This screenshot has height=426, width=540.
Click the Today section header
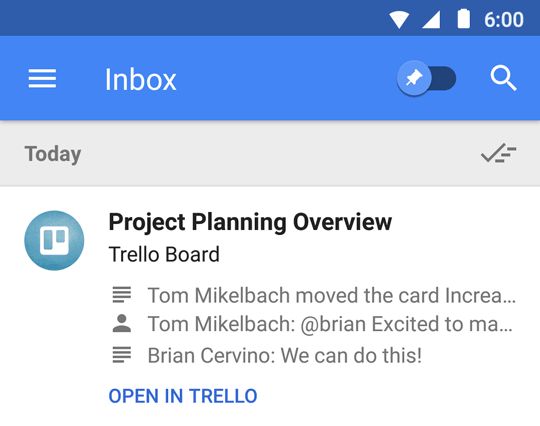pyautogui.click(x=53, y=154)
